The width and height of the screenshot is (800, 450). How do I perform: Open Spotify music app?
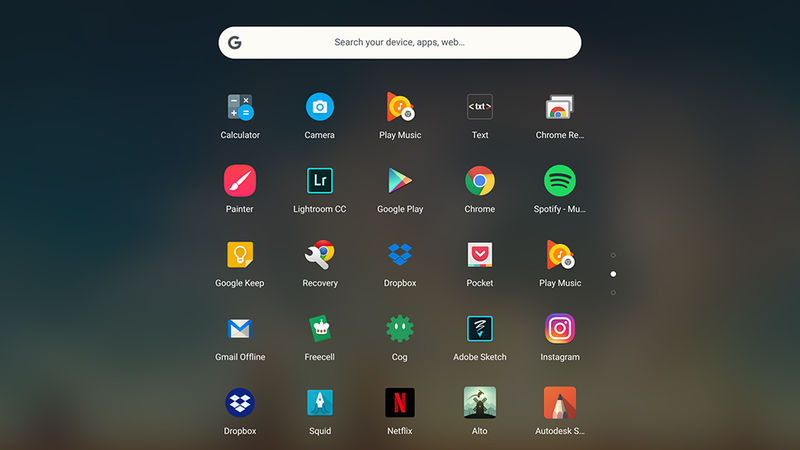tap(560, 181)
